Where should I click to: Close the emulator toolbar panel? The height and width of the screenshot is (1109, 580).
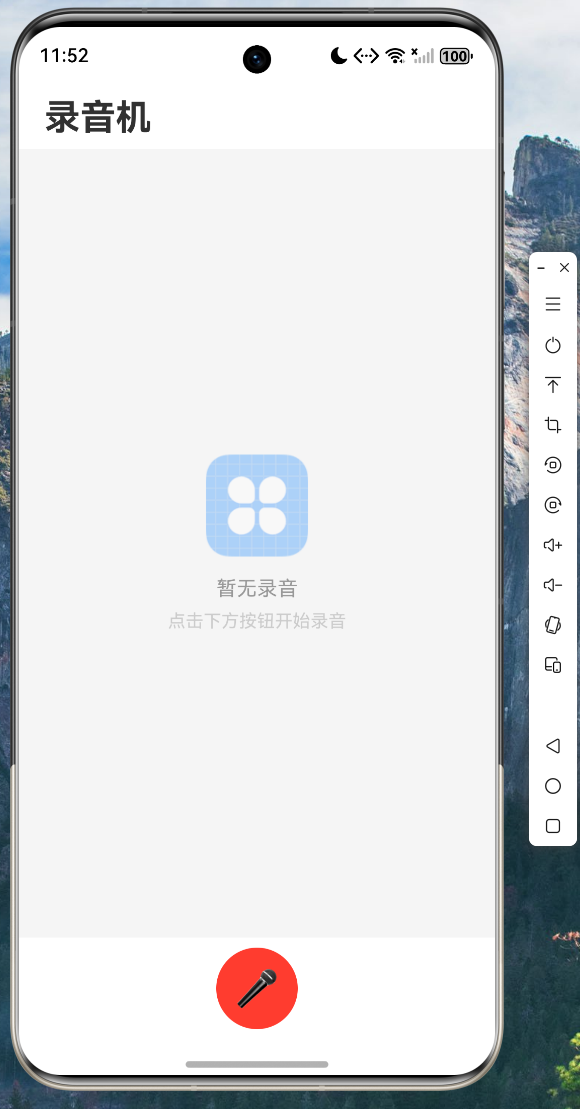click(564, 267)
